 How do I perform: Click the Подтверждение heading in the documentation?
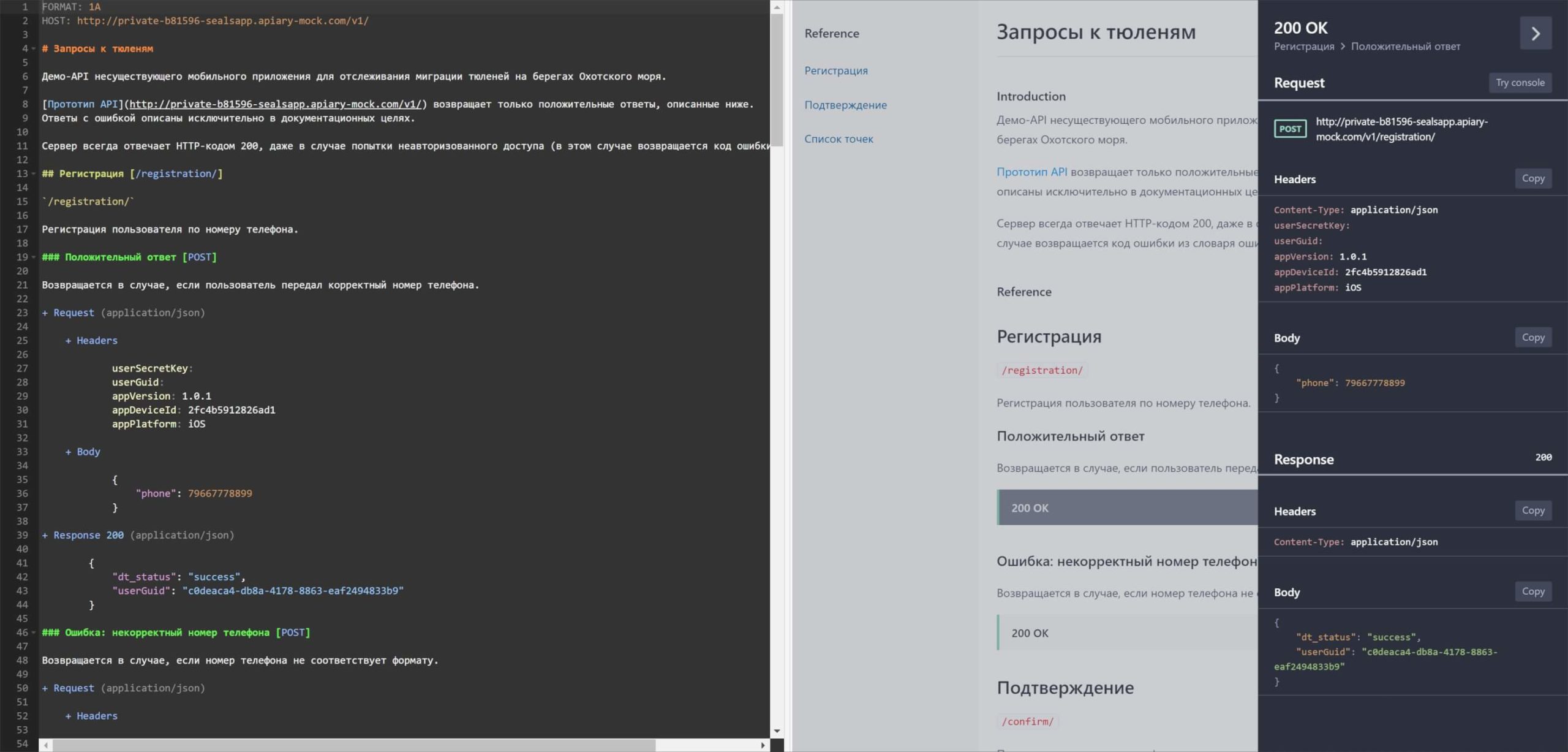1065,688
